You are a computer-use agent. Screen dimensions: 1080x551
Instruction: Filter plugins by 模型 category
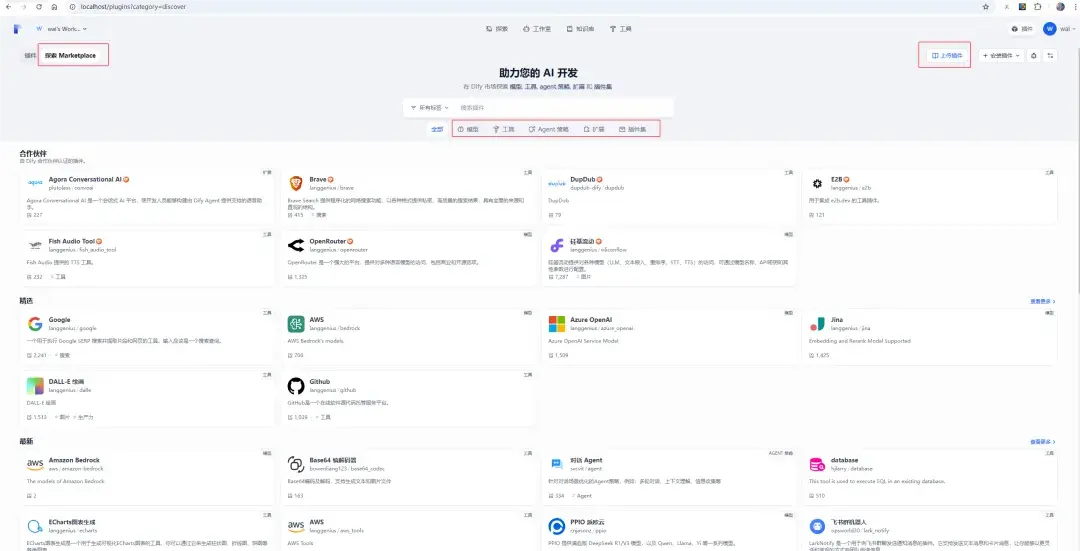tap(468, 129)
